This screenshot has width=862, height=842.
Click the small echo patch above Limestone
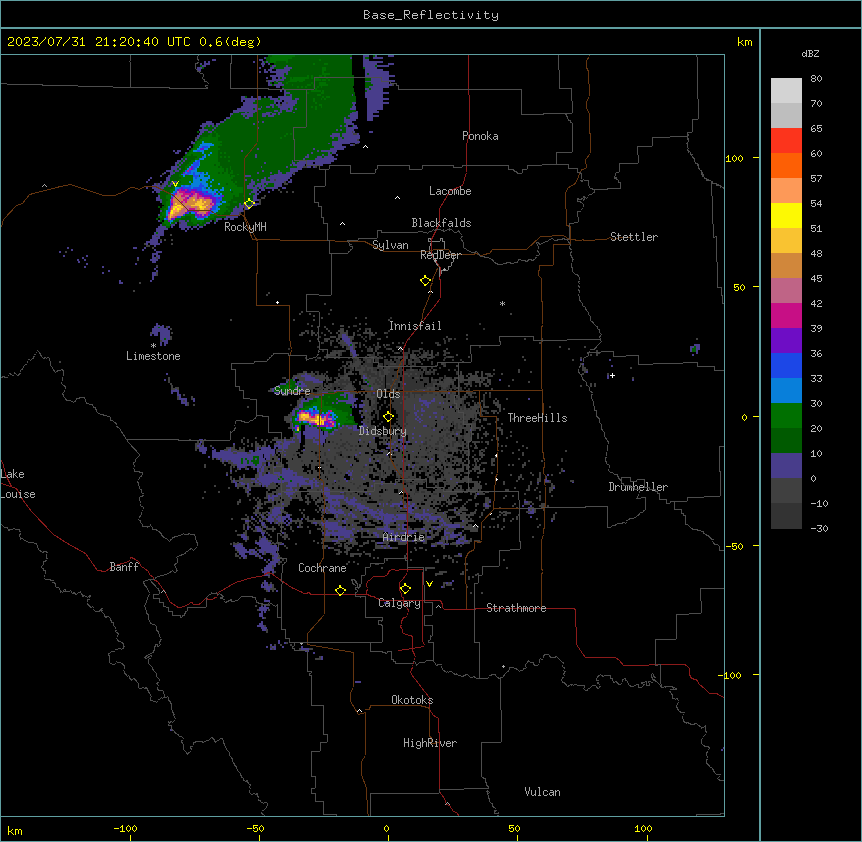pyautogui.click(x=161, y=333)
